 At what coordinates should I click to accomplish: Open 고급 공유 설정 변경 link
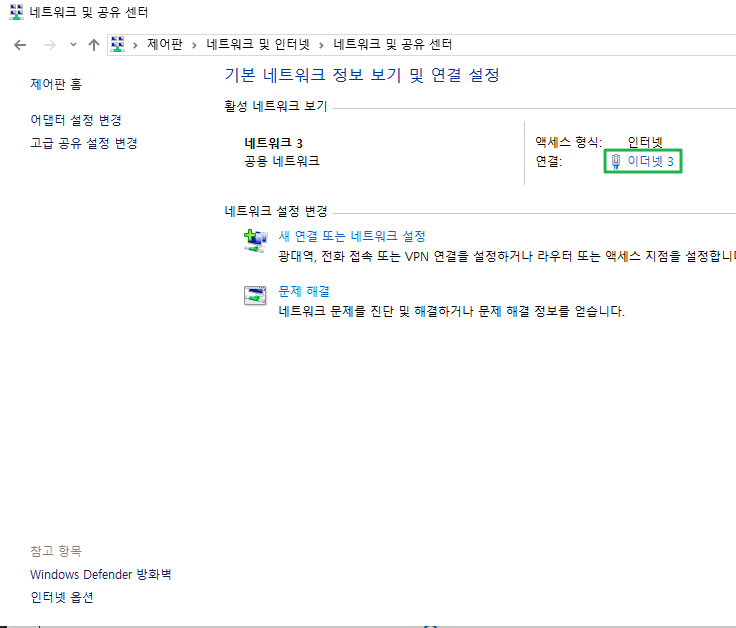(84, 143)
